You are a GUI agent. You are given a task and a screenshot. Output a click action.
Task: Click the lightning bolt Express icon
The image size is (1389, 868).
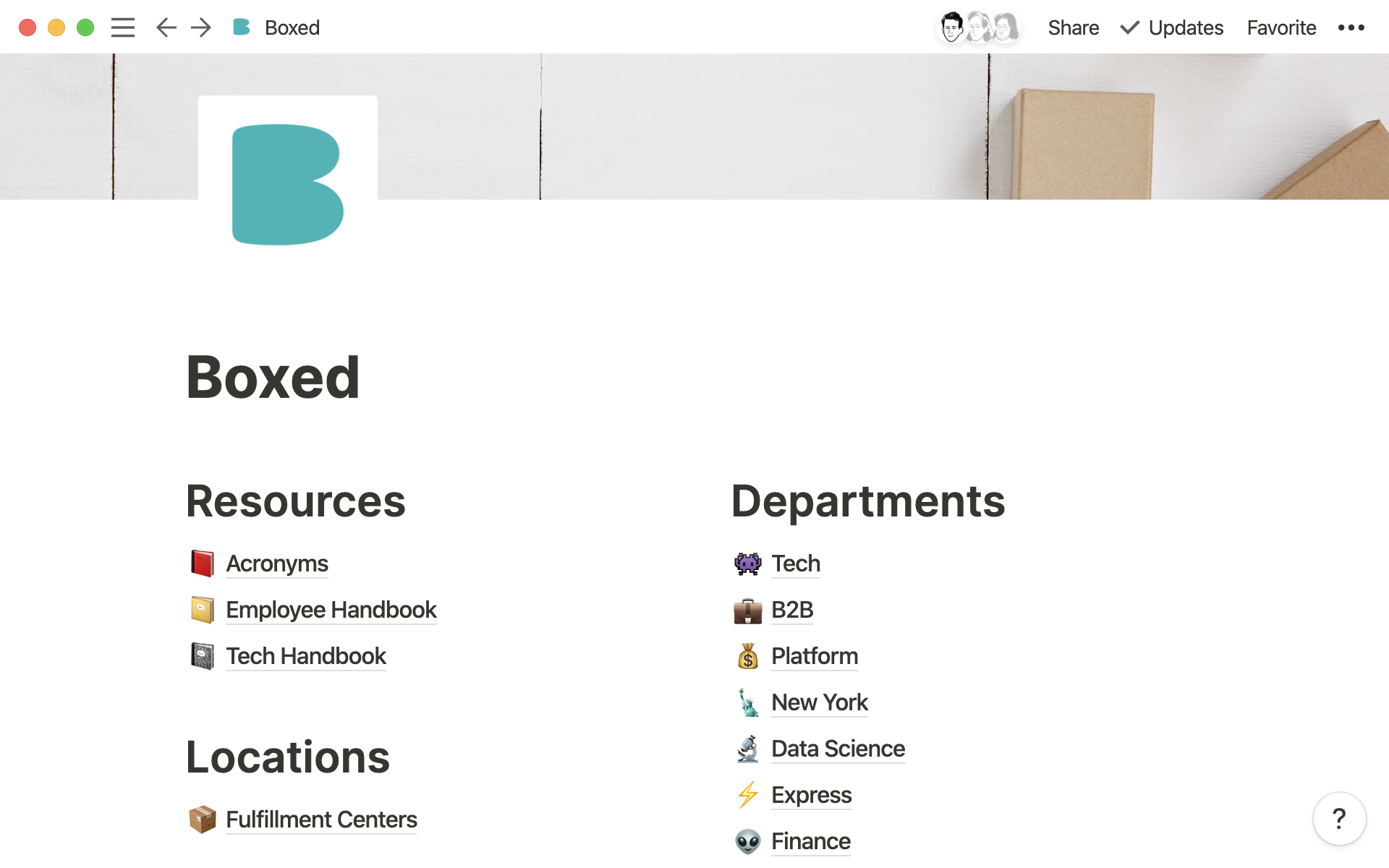pos(747,795)
